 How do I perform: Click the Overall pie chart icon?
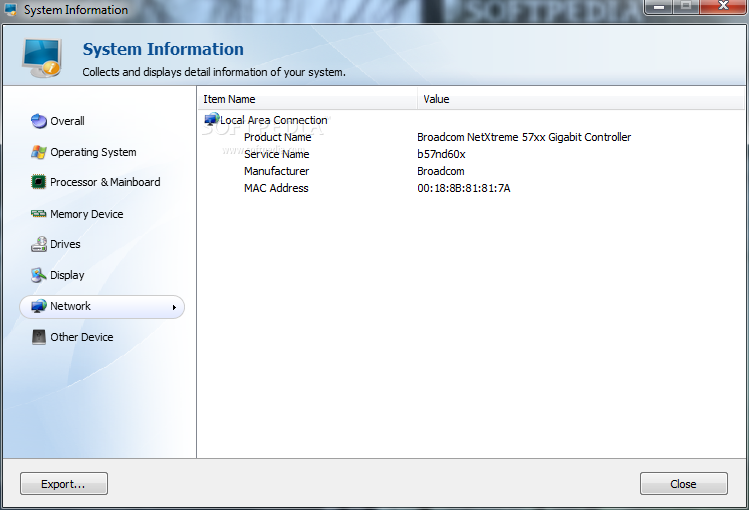click(39, 121)
